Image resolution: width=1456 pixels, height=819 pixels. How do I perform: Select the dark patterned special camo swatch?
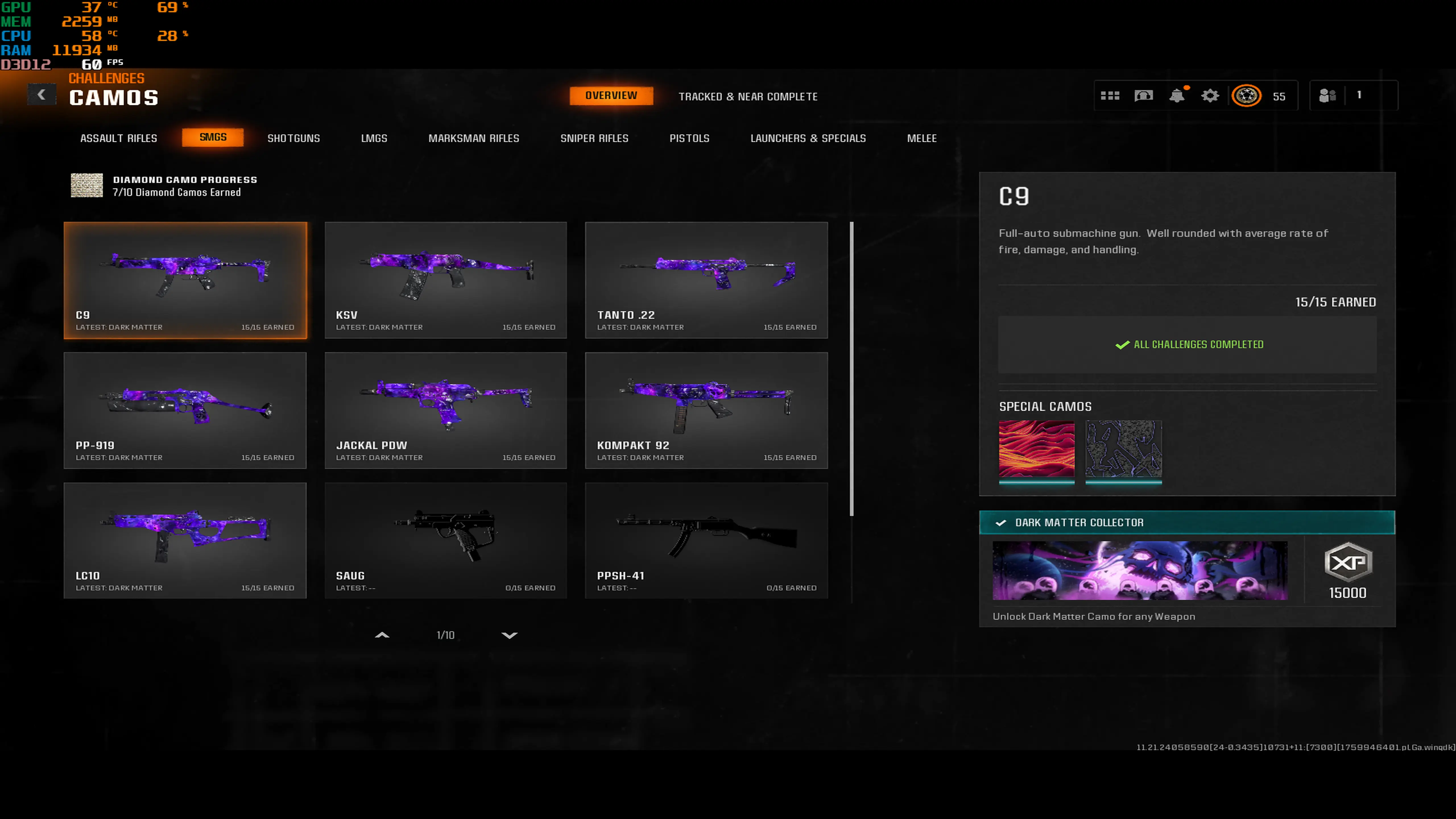tap(1124, 449)
